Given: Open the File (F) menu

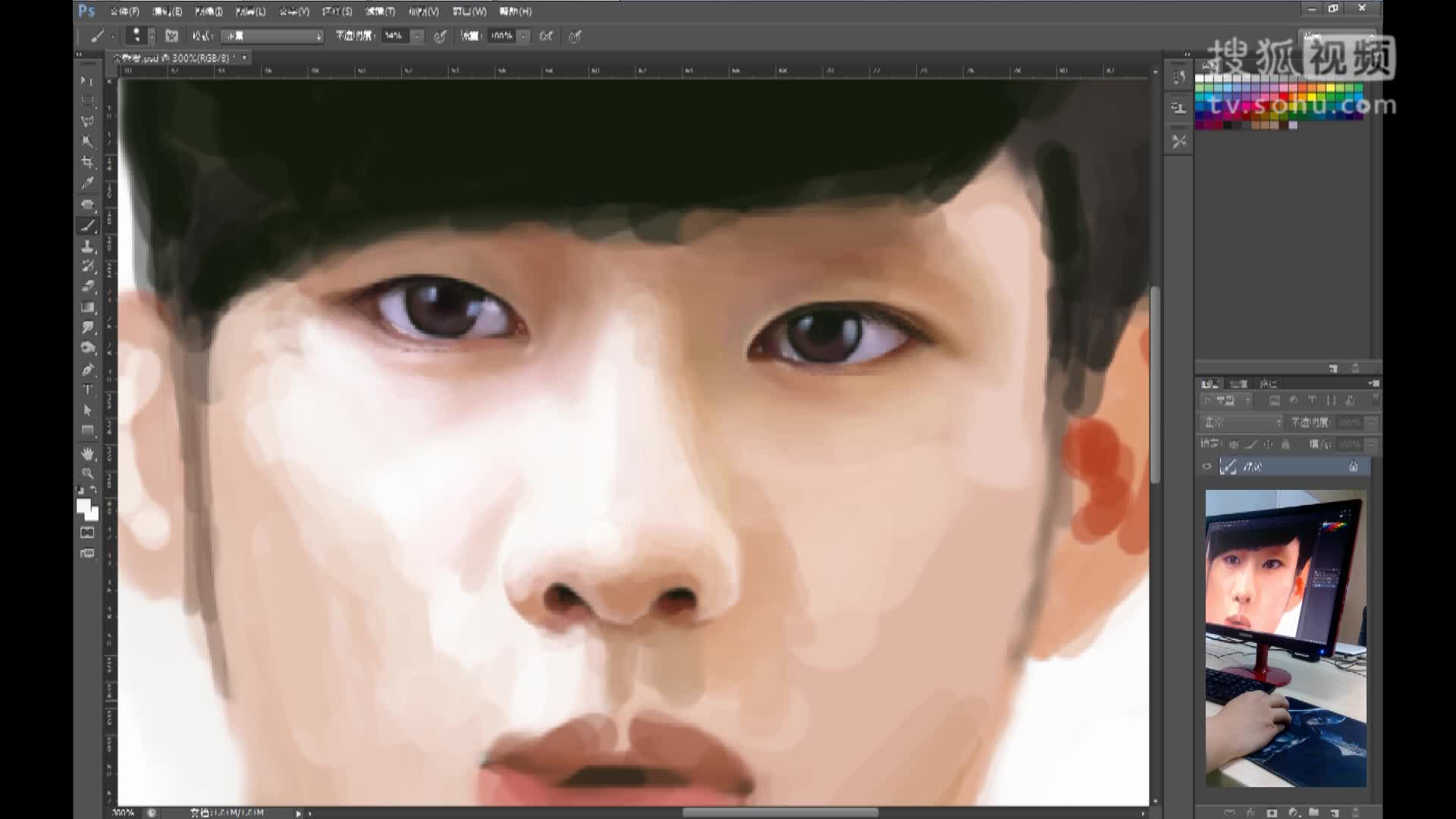Looking at the screenshot, I should coord(125,11).
